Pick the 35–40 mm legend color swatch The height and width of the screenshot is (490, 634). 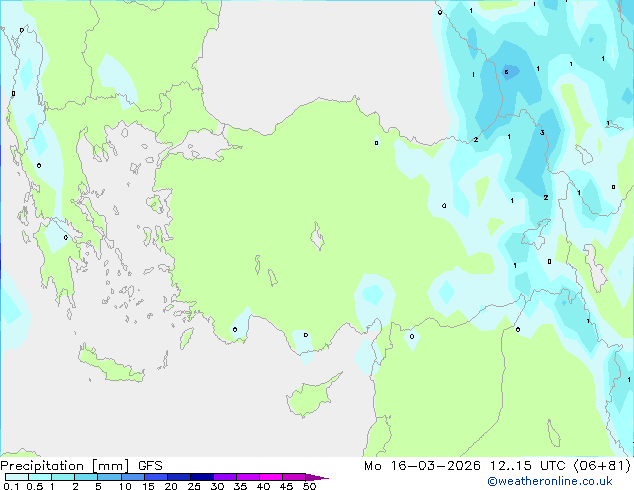pos(247,477)
